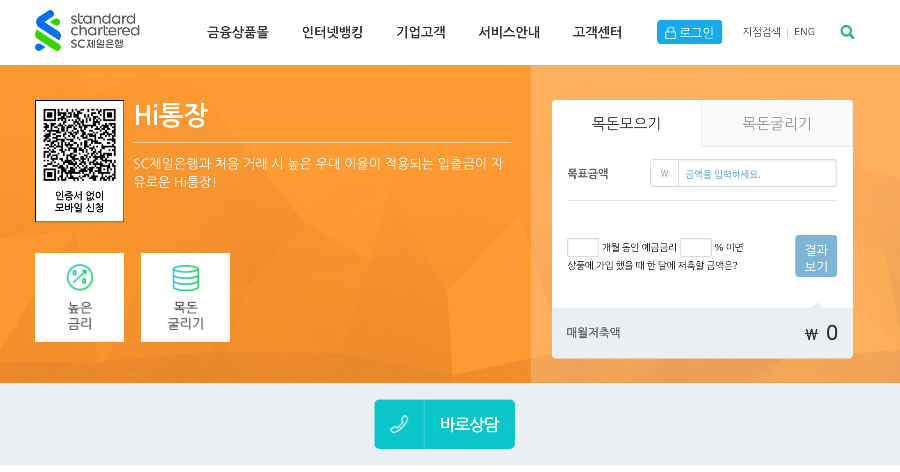Click the 높은 금리 percent icon tile
The image size is (900, 472).
tap(80, 297)
